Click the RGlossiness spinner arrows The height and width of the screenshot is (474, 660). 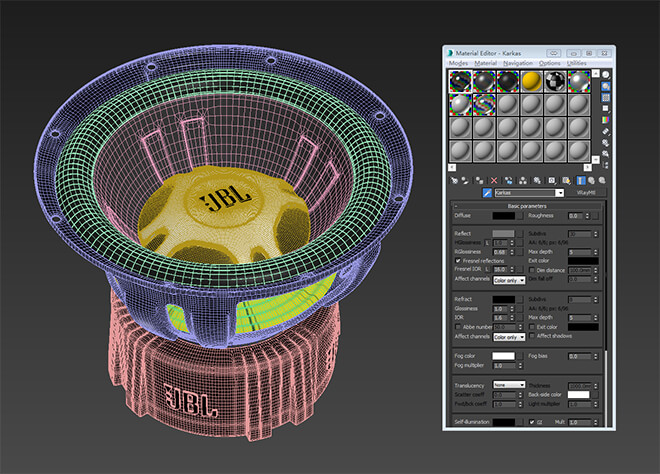pos(512,252)
